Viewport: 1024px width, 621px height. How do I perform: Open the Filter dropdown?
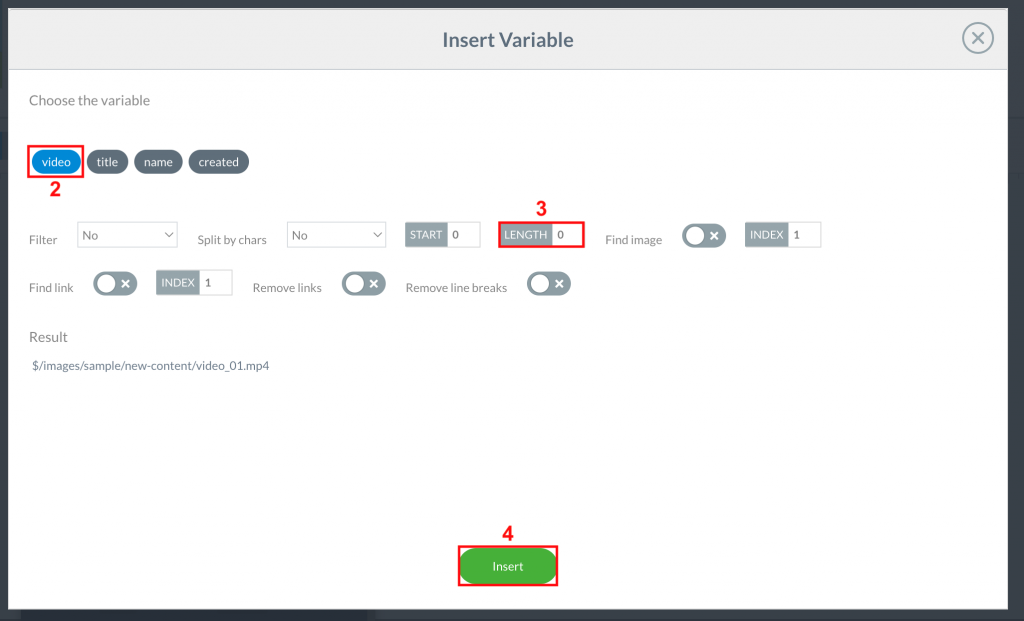tap(127, 235)
